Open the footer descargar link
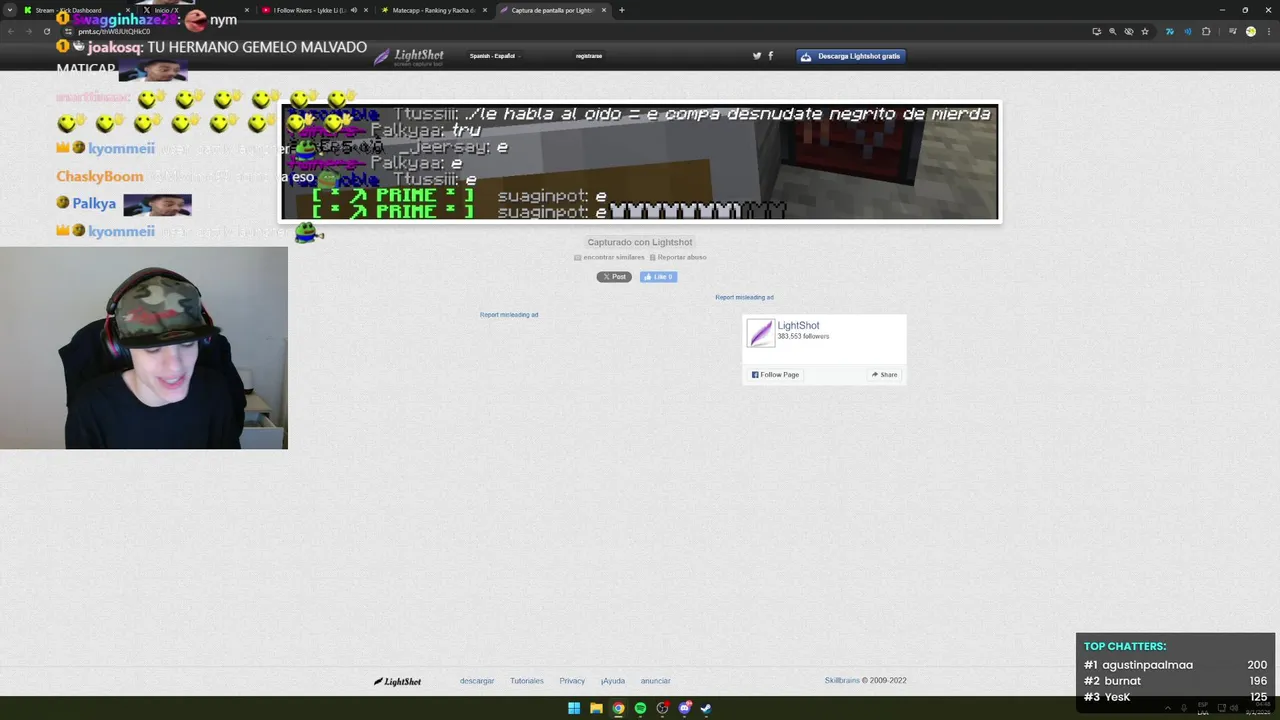 [x=477, y=681]
